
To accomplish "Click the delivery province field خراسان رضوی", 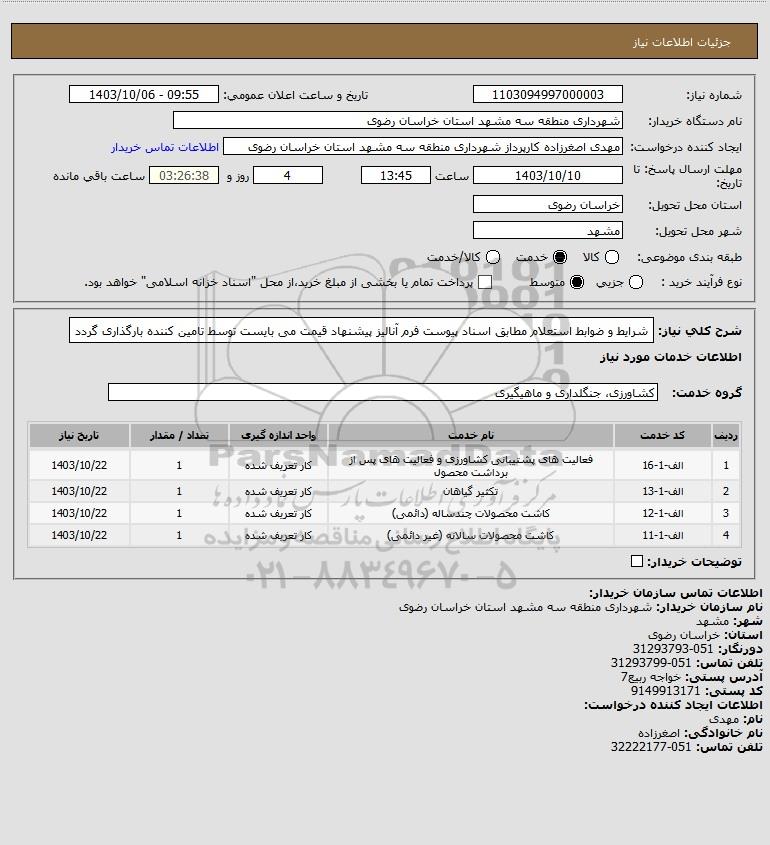I will click(x=547, y=204).
